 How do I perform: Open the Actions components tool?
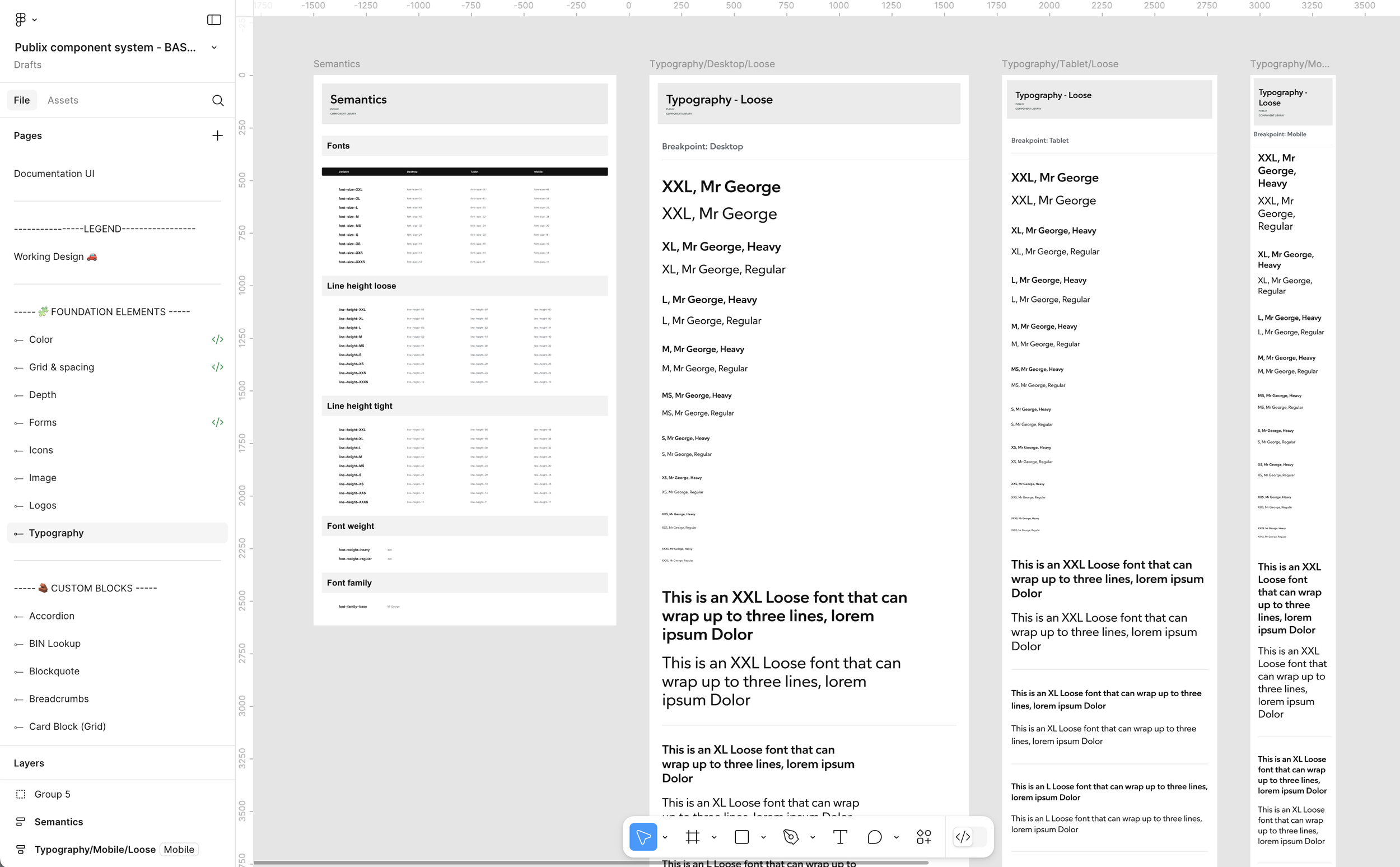pos(923,837)
